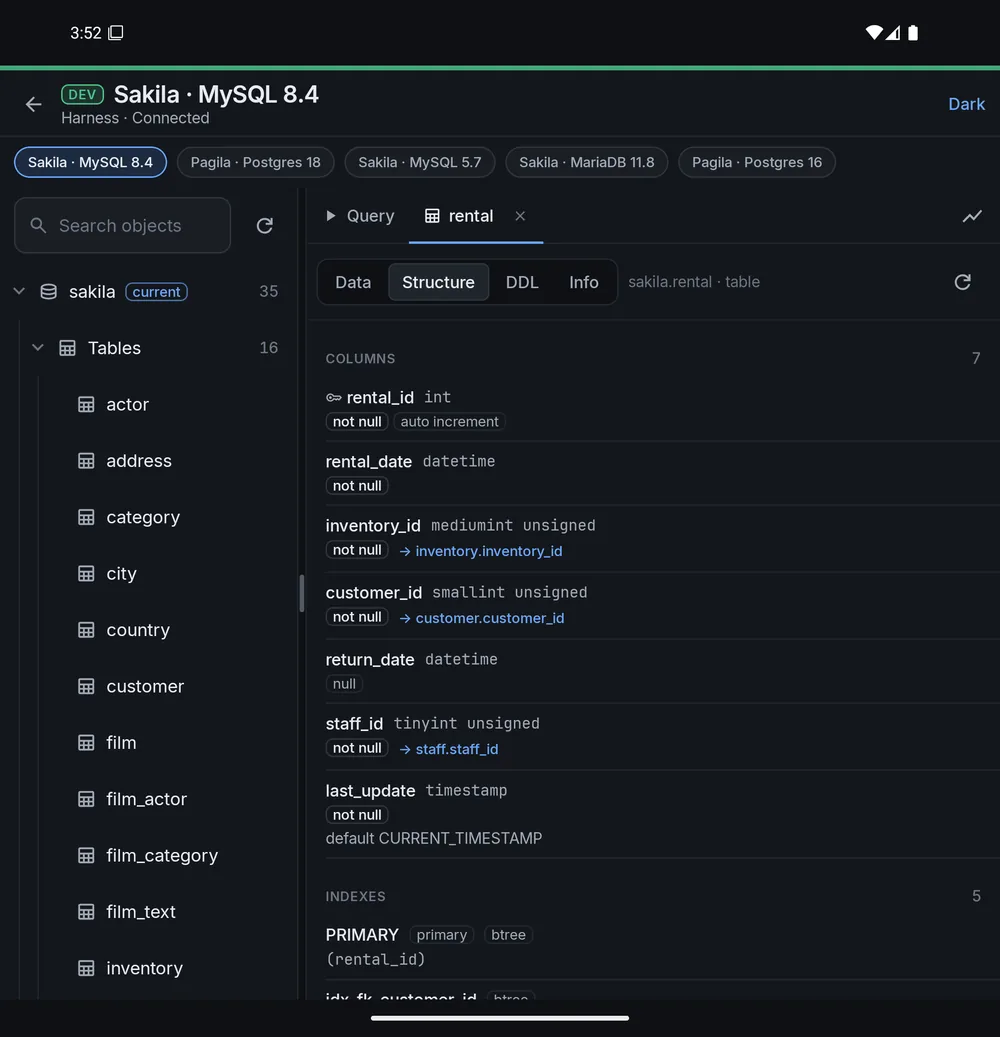Click the city table icon

pyautogui.click(x=86, y=573)
